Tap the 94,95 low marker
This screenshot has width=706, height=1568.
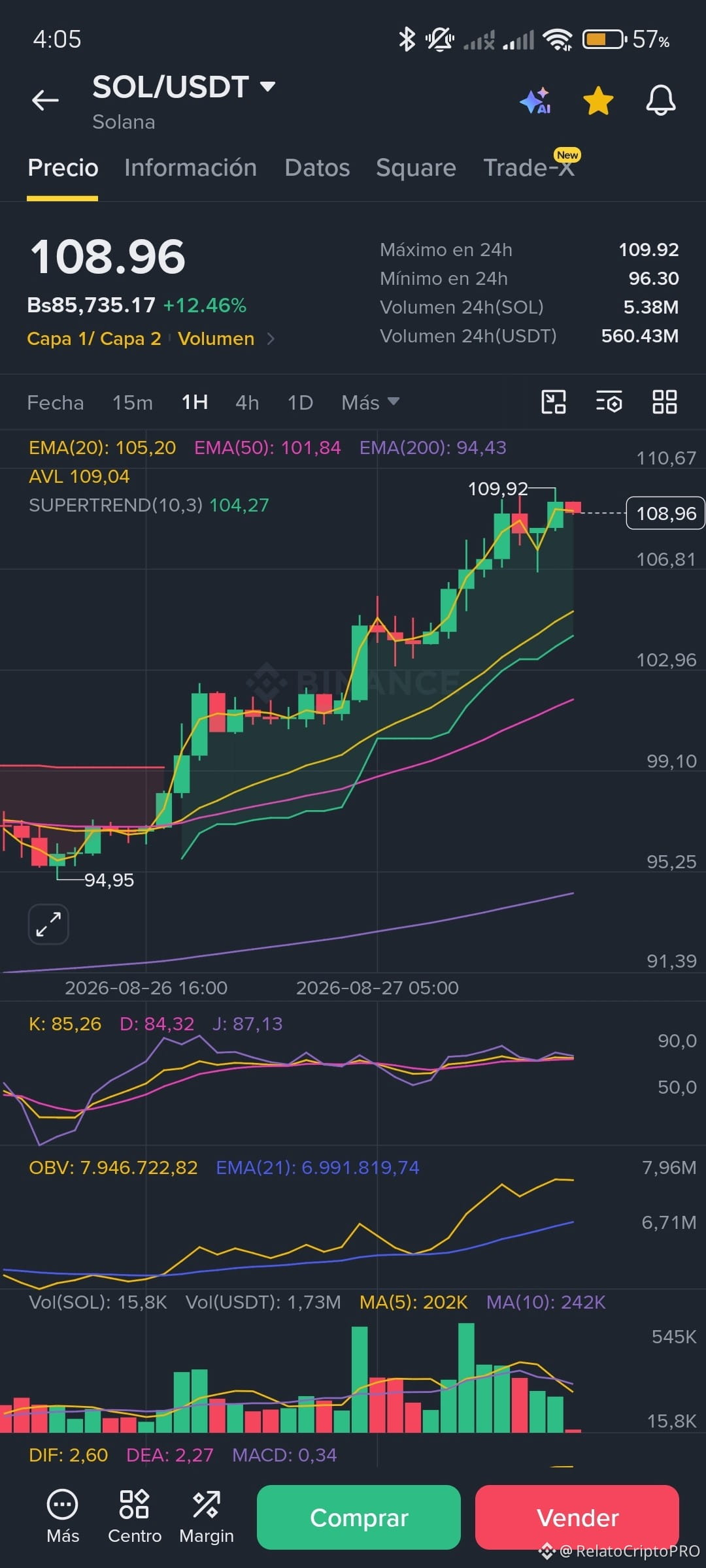point(109,880)
